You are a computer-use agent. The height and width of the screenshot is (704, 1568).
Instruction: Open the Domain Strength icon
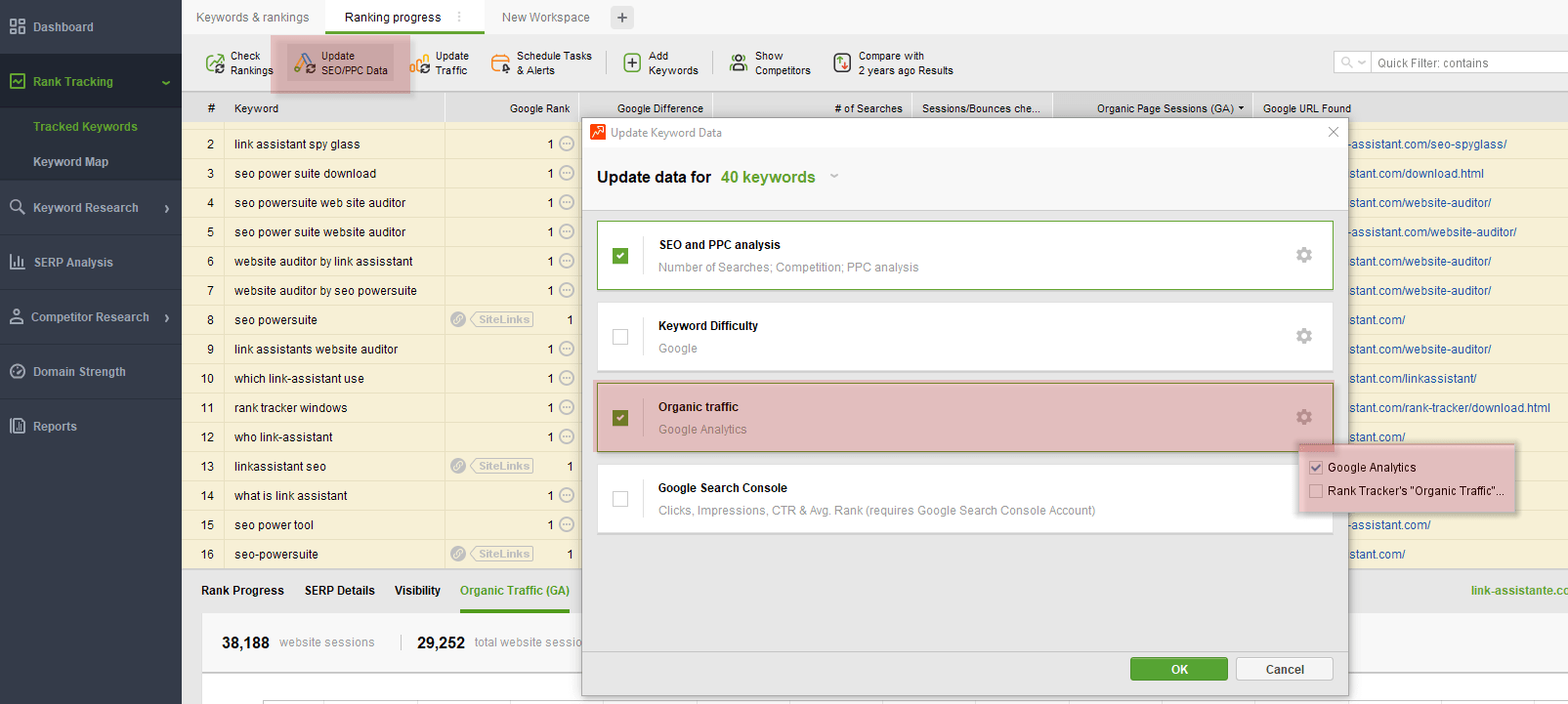(x=17, y=371)
